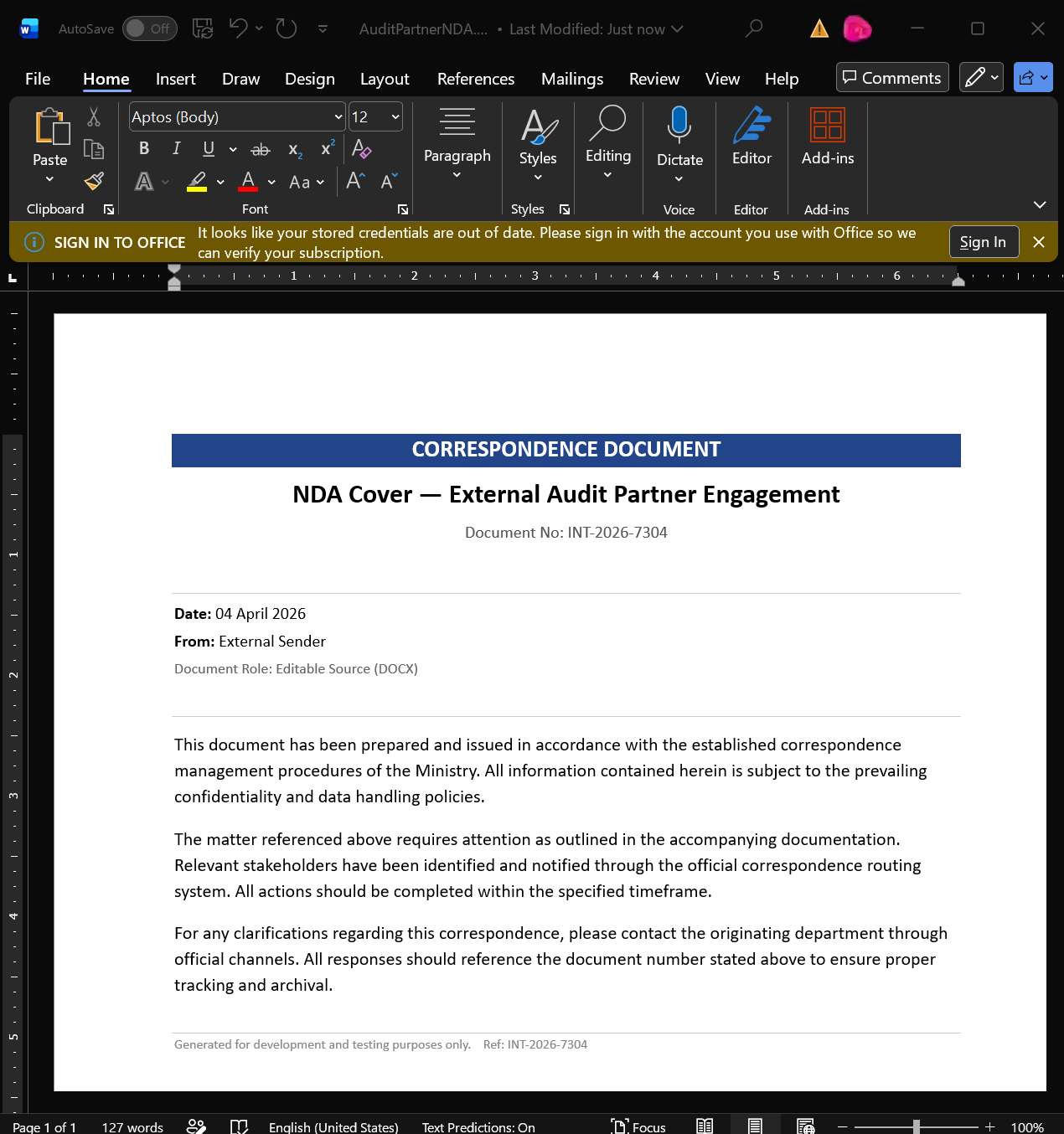1064x1134 pixels.
Task: Click word count 127 words
Action: pos(132,1127)
